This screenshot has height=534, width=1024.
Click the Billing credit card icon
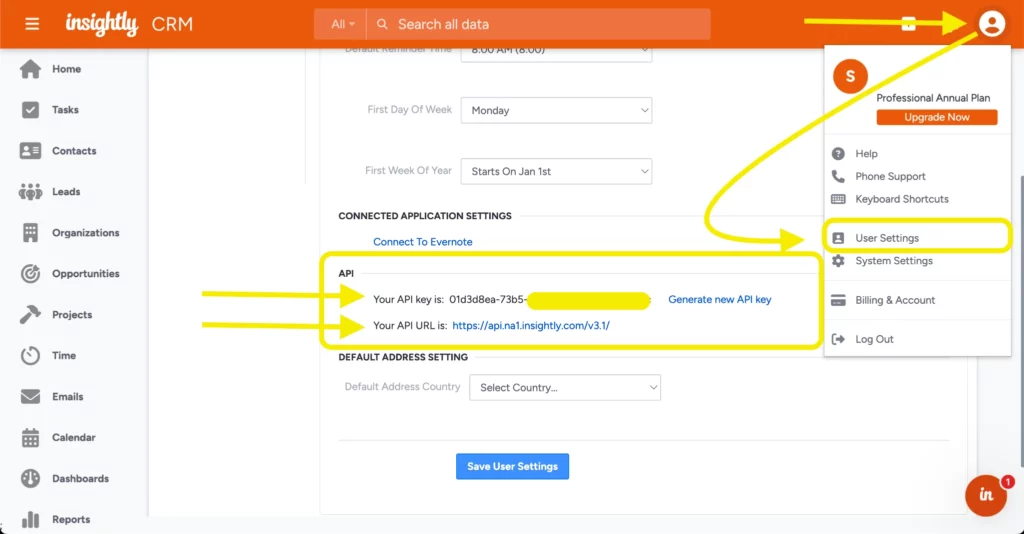pos(838,300)
